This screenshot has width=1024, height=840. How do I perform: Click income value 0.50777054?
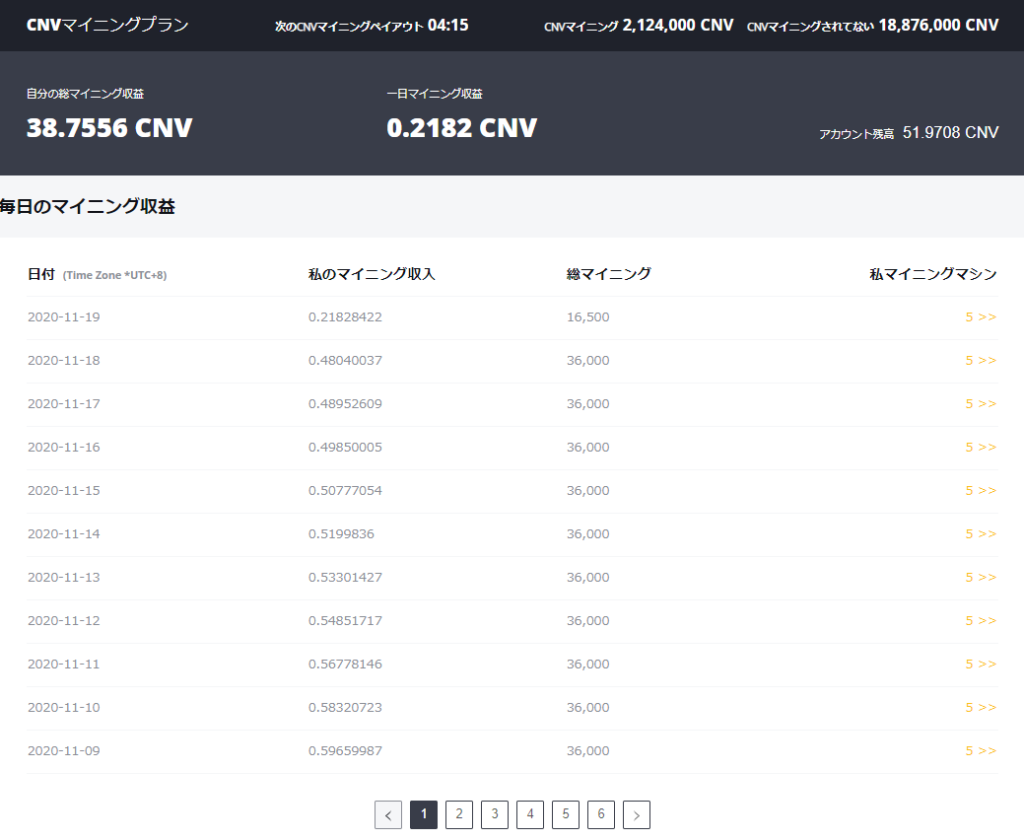pyautogui.click(x=345, y=491)
